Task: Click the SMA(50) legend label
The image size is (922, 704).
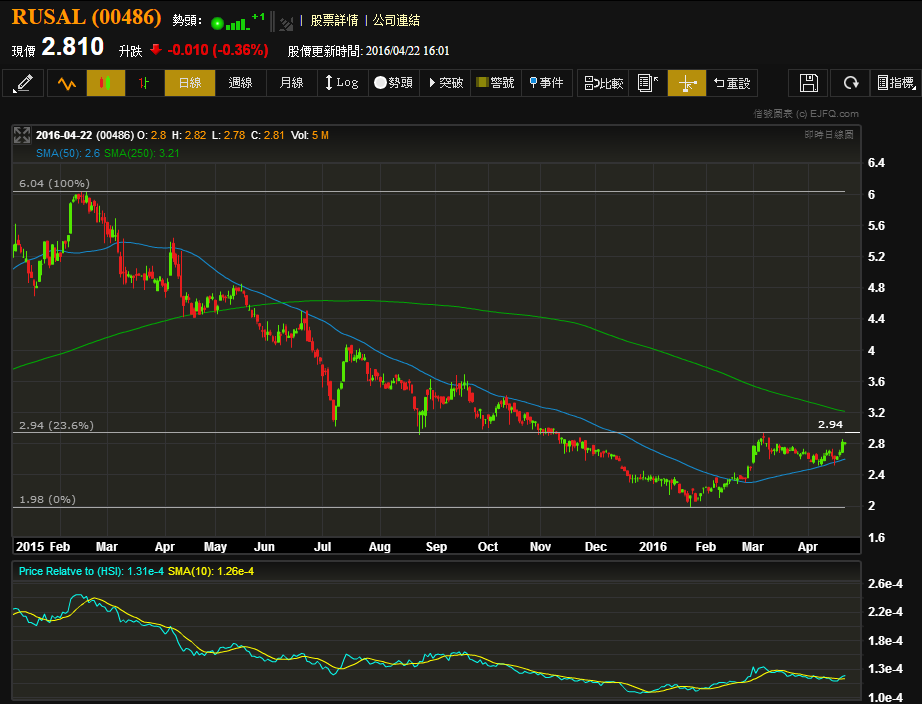Action: (68, 153)
